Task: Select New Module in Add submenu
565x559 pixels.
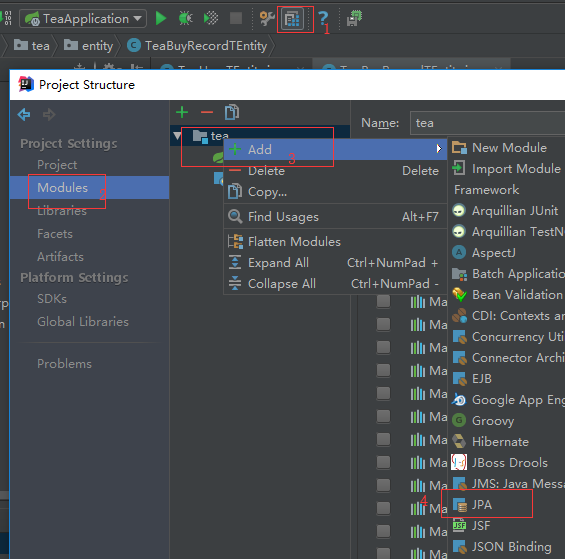Action: click(x=507, y=148)
